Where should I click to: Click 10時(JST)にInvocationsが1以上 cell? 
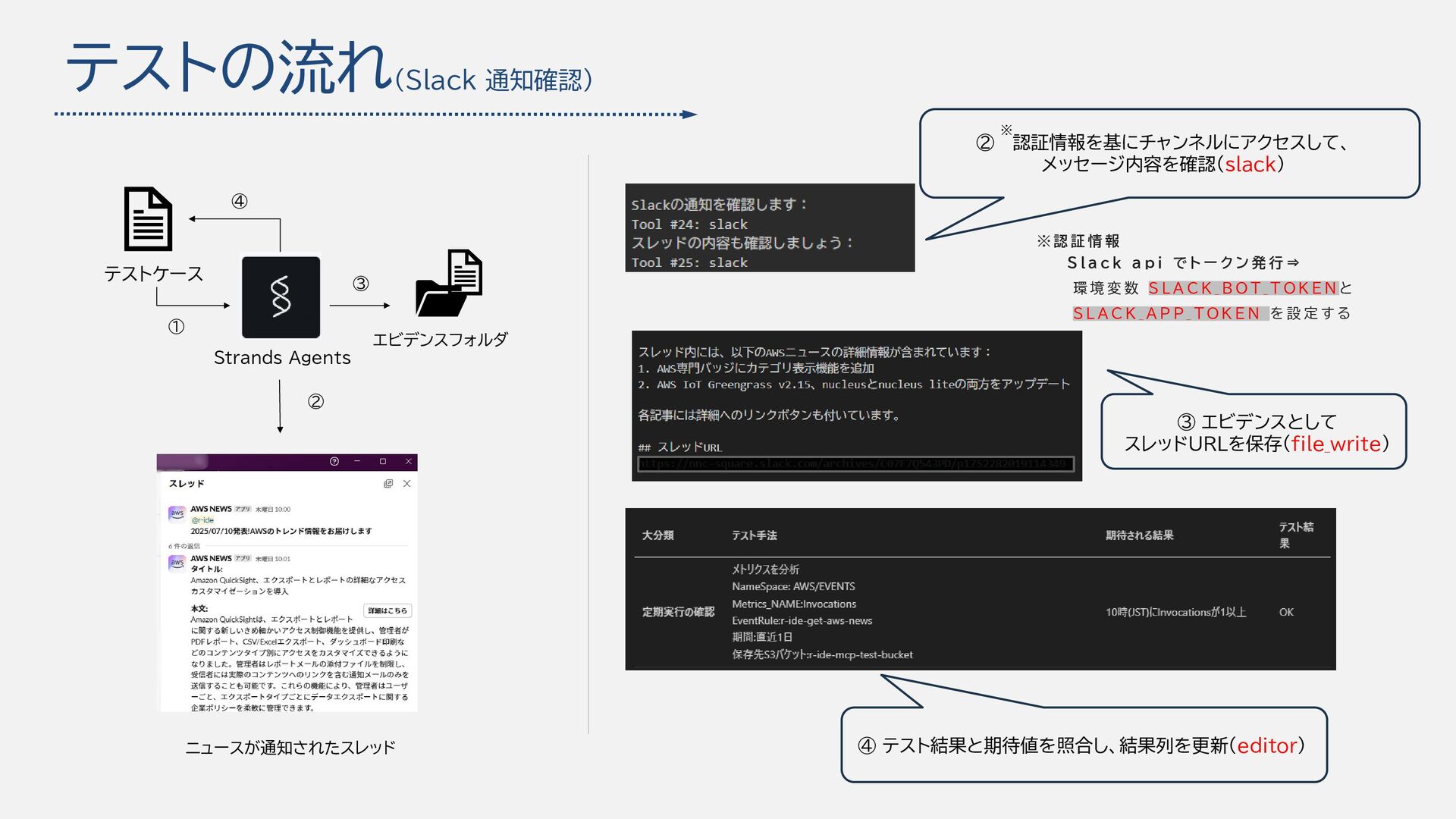pyautogui.click(x=1175, y=612)
